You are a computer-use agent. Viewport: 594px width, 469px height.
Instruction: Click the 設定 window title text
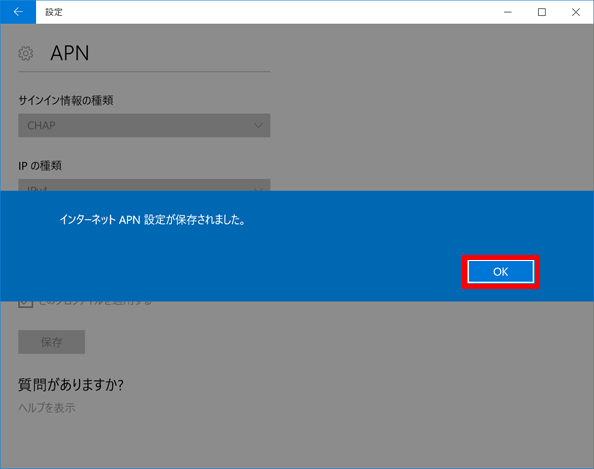click(54, 12)
